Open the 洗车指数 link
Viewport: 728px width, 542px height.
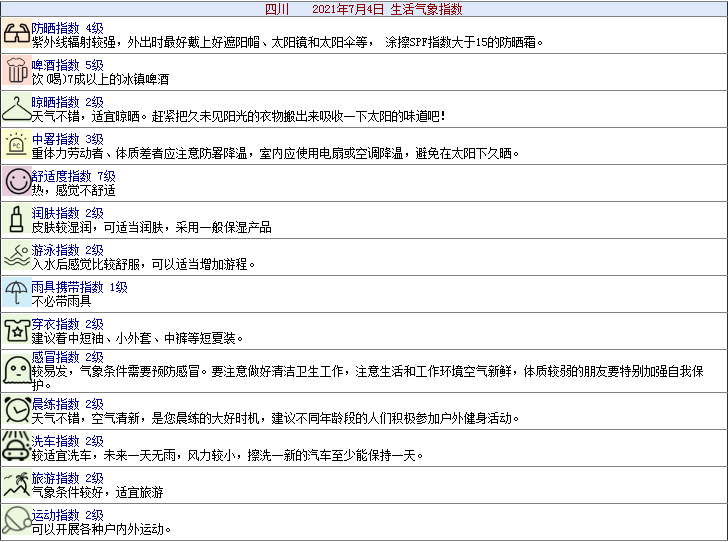[55, 441]
